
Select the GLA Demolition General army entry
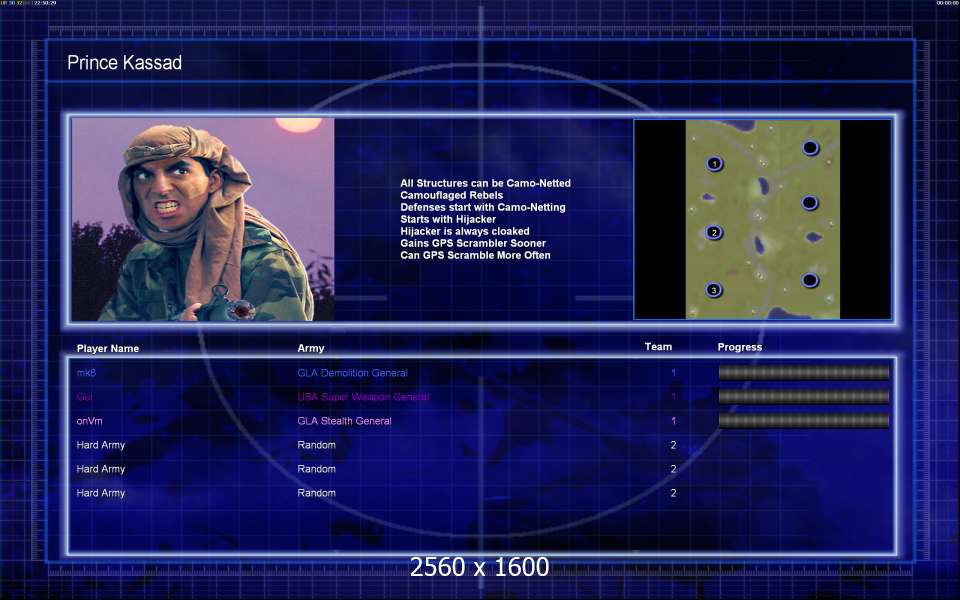[x=352, y=373]
